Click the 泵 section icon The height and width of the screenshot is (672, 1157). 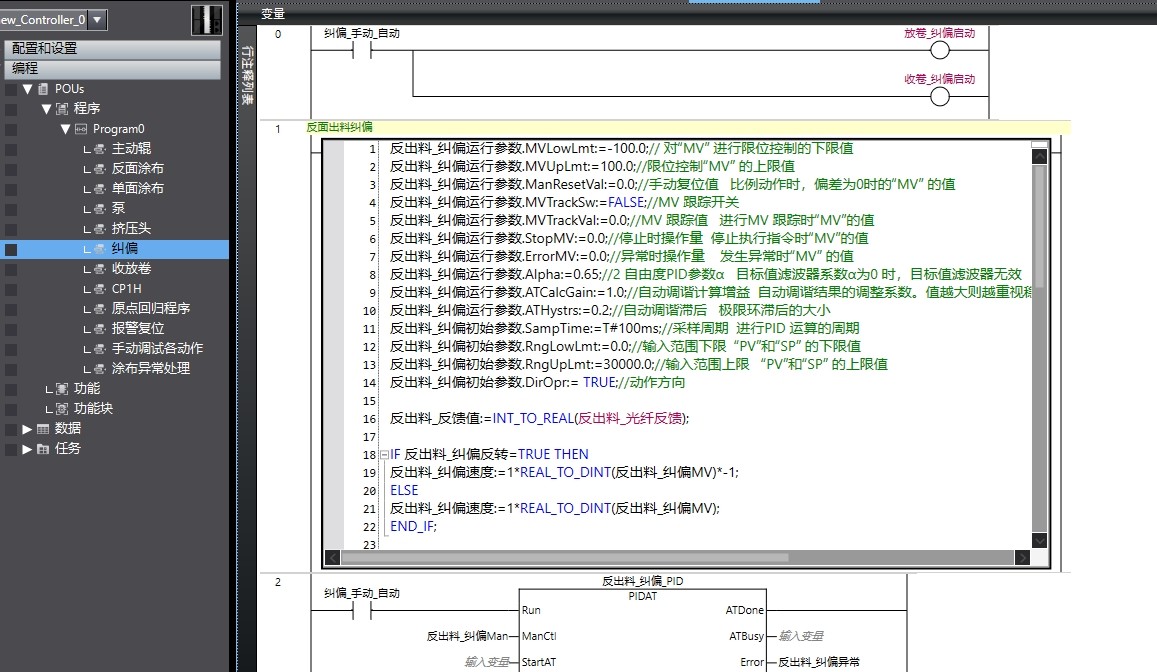click(x=100, y=209)
